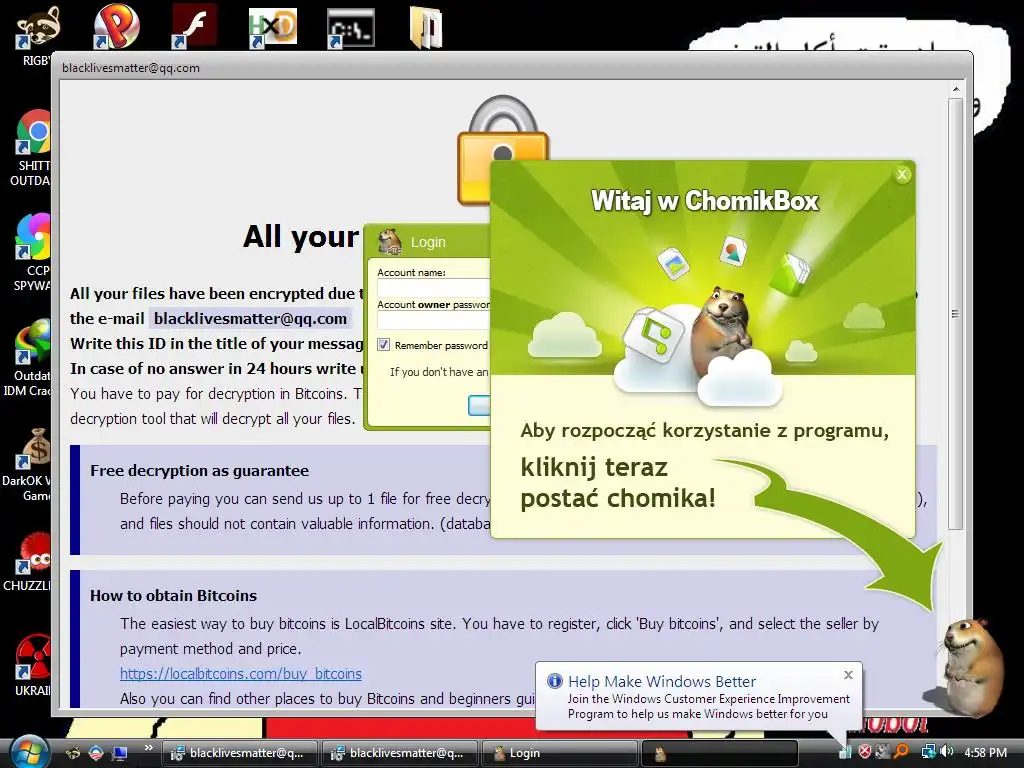This screenshot has width=1024, height=768.
Task: Switch to second blacklivesmatter@q... taskbar button
Action: pos(400,753)
